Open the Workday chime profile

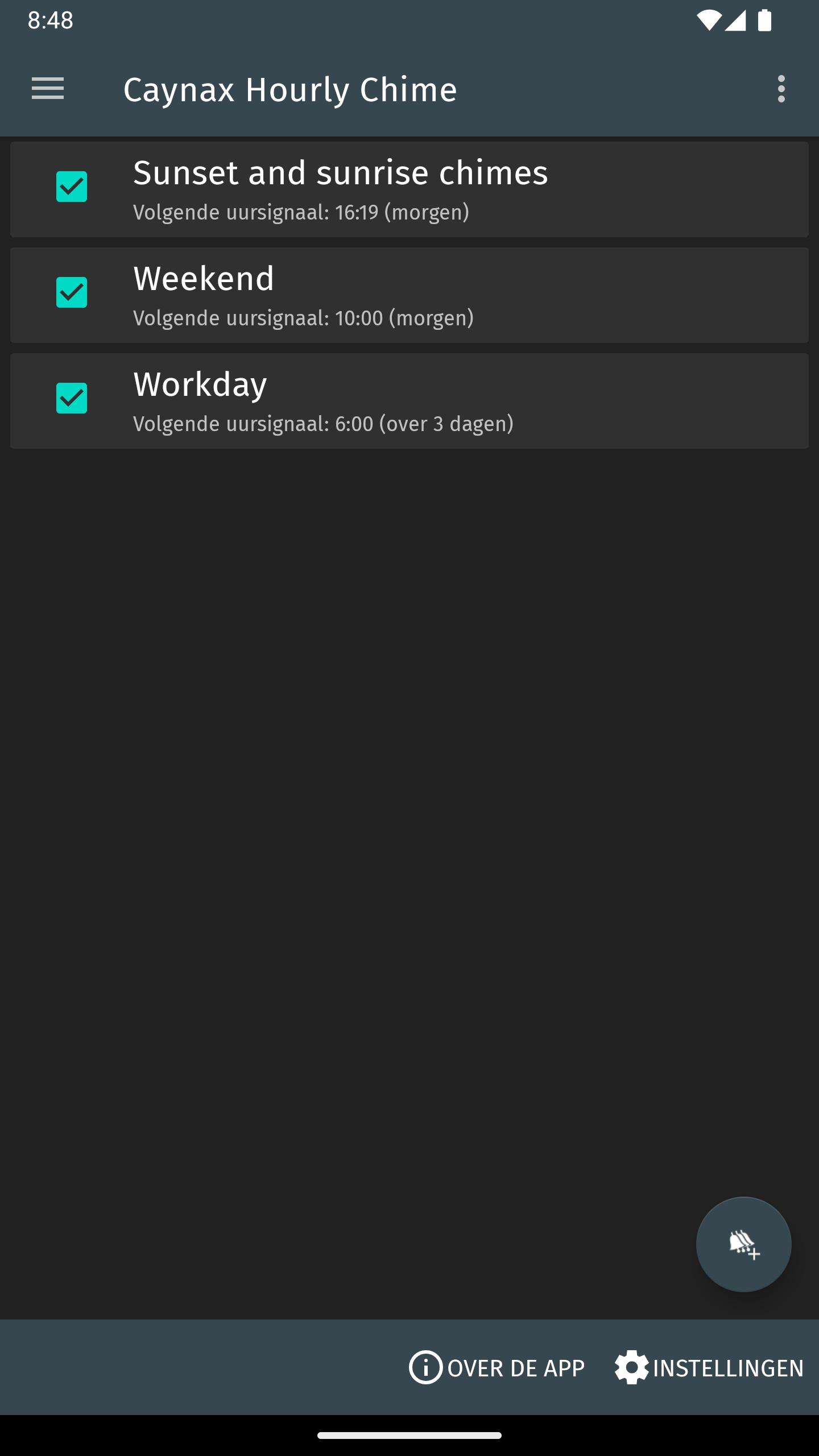pos(409,401)
